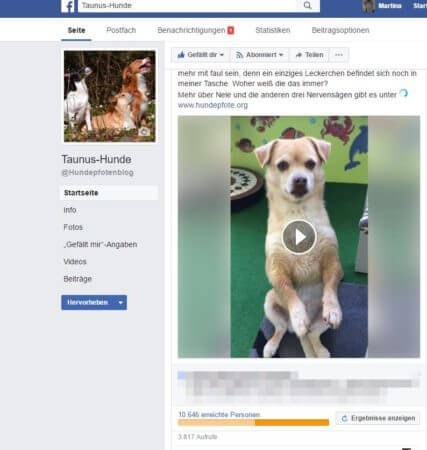Switch to the Postfach tab
The image size is (427, 450).
pos(121,30)
